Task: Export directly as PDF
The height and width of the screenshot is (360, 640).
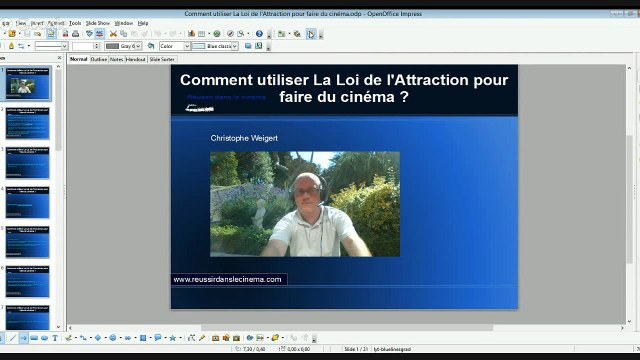Action: pos(65,33)
